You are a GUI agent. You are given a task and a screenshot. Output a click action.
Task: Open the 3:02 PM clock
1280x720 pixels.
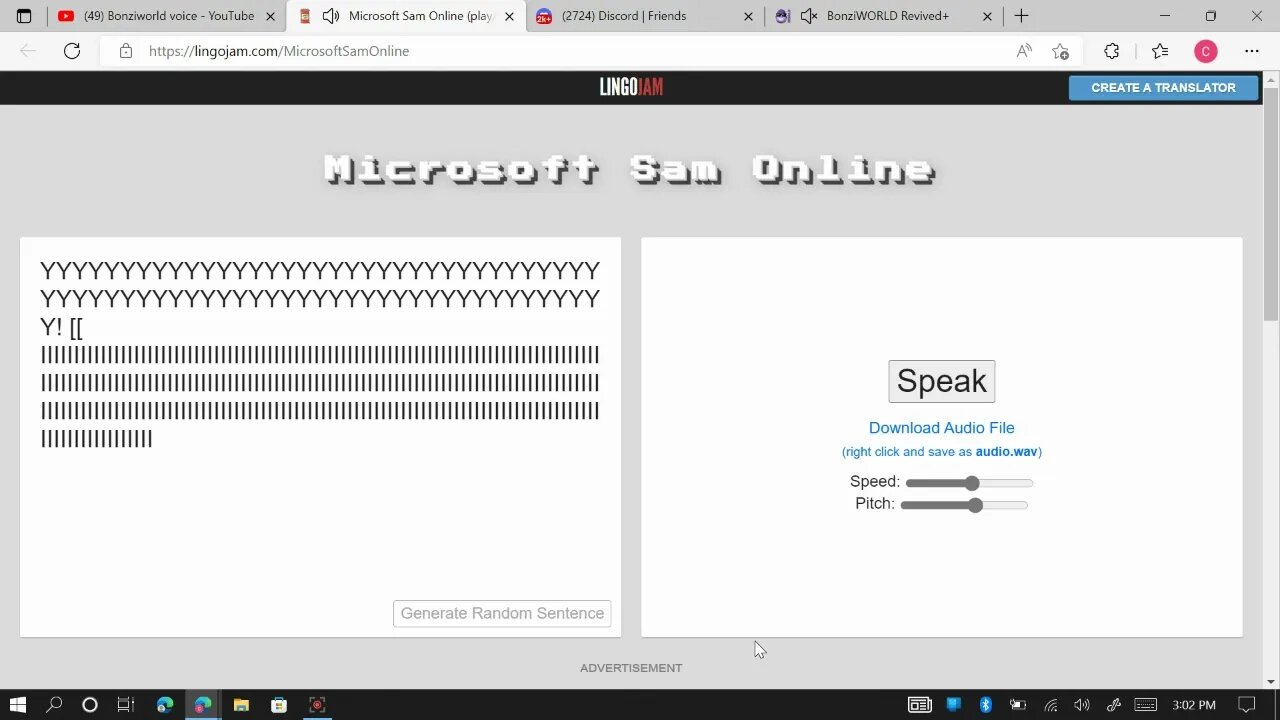click(1194, 705)
